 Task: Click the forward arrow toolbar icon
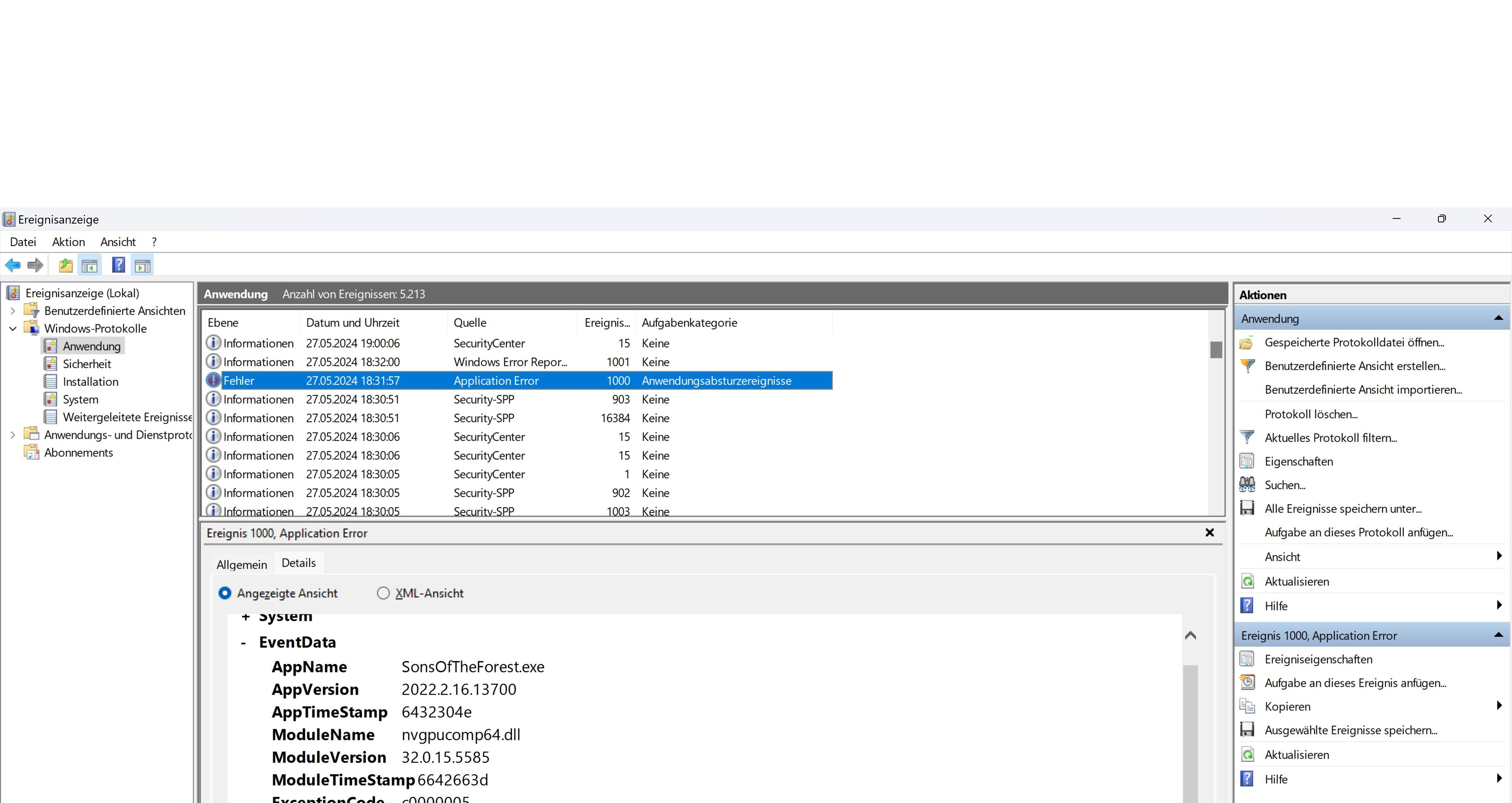pos(35,265)
